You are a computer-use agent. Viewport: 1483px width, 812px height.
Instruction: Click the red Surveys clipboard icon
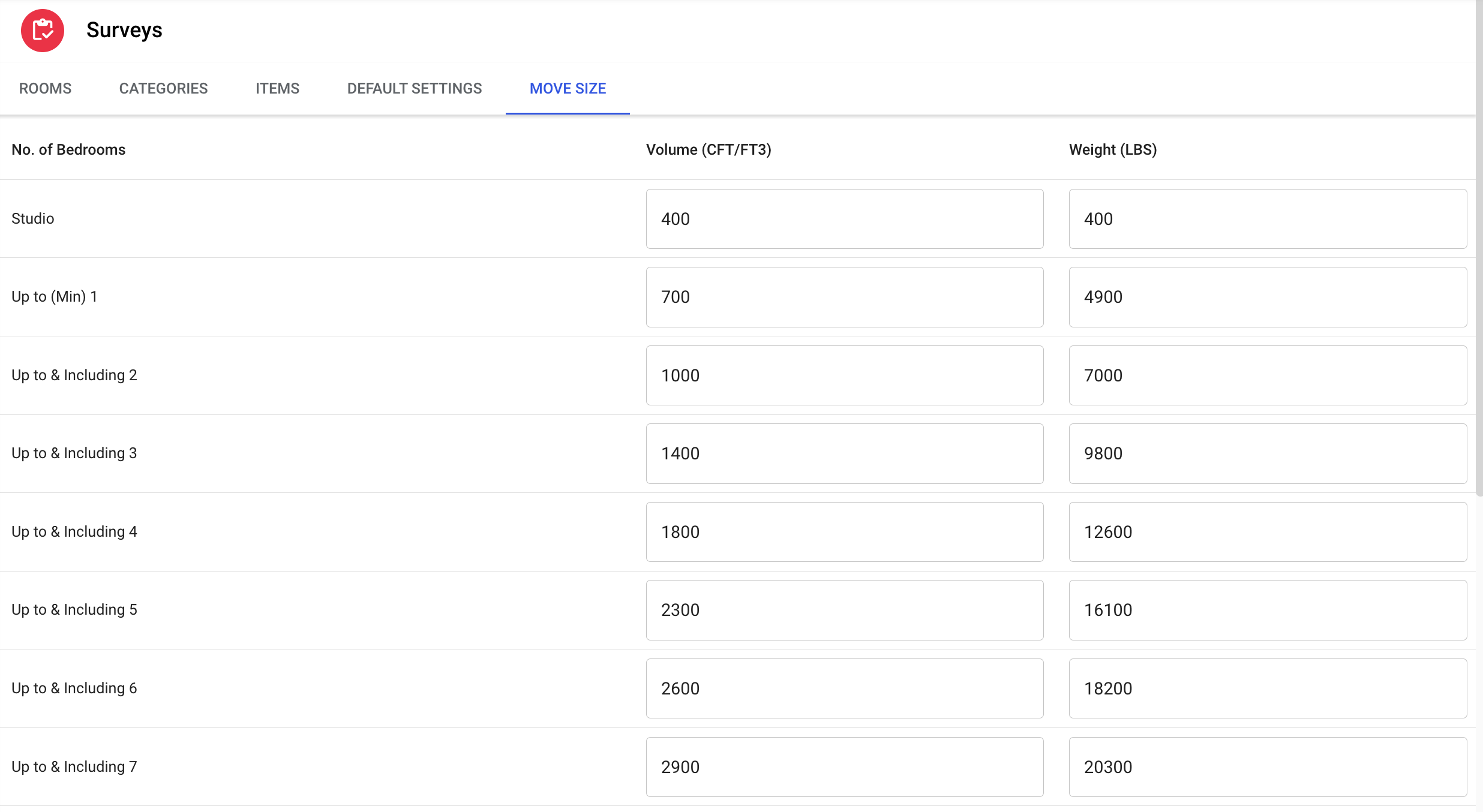[42, 31]
